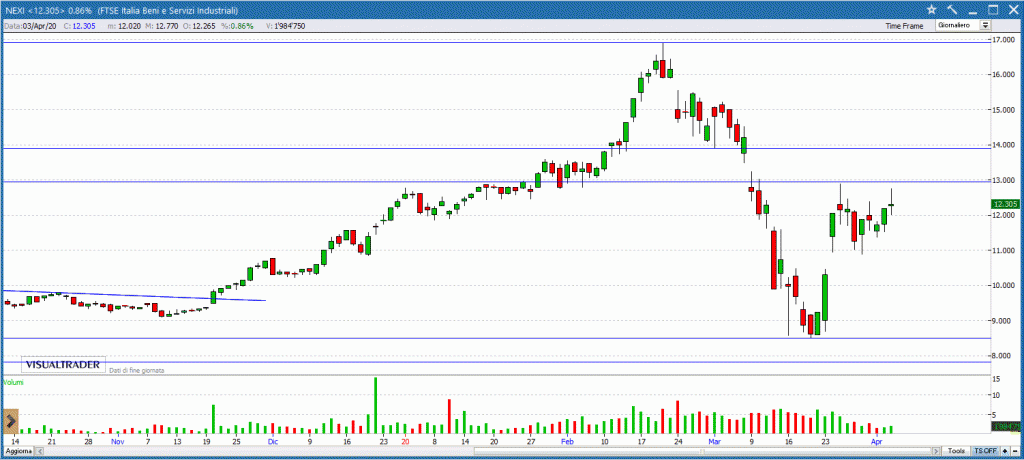The width and height of the screenshot is (1024, 460).
Task: Click the right scroll arrow of horizontal scrollbar
Action: coord(937,452)
